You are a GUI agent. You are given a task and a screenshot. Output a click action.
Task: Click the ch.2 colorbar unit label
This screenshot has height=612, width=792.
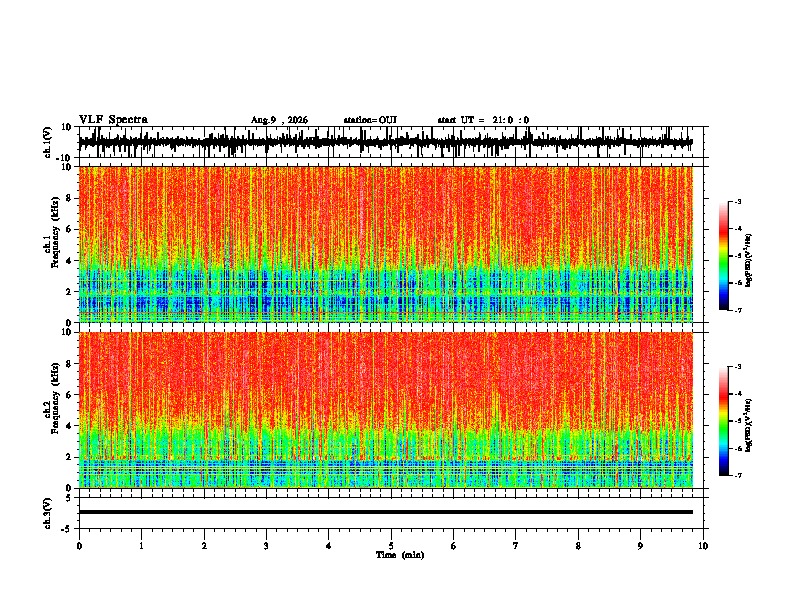(749, 425)
